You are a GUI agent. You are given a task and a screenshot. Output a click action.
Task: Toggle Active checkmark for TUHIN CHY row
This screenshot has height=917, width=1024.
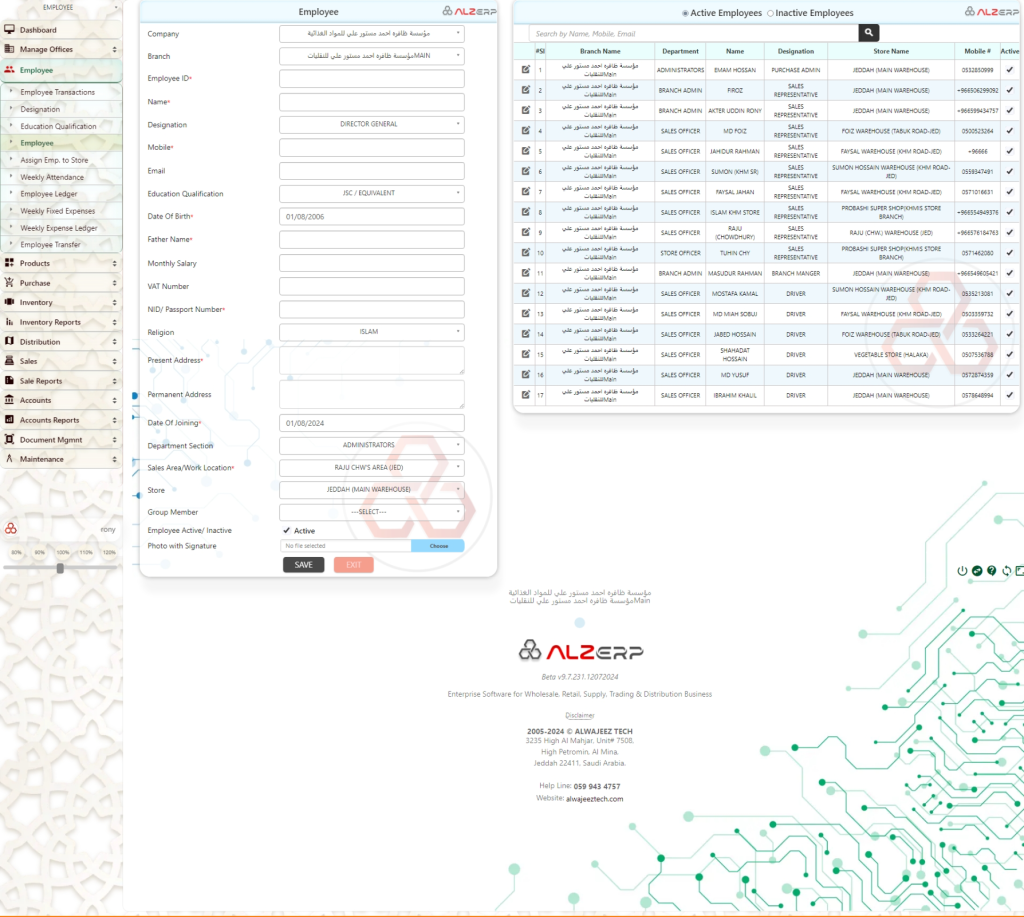coord(1010,252)
